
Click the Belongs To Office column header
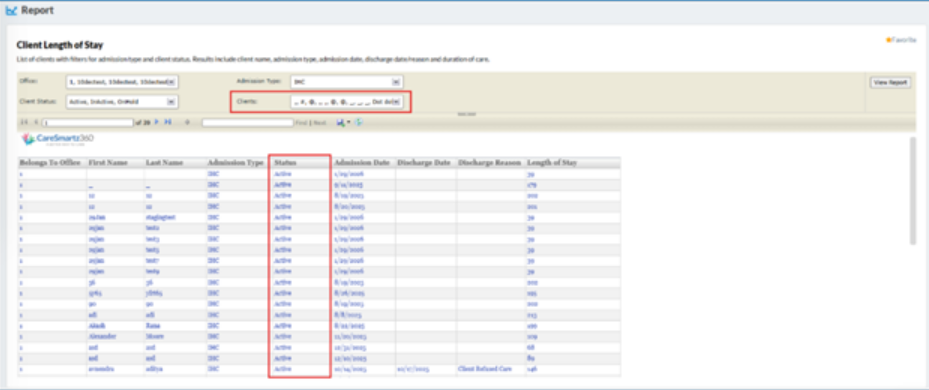click(50, 162)
